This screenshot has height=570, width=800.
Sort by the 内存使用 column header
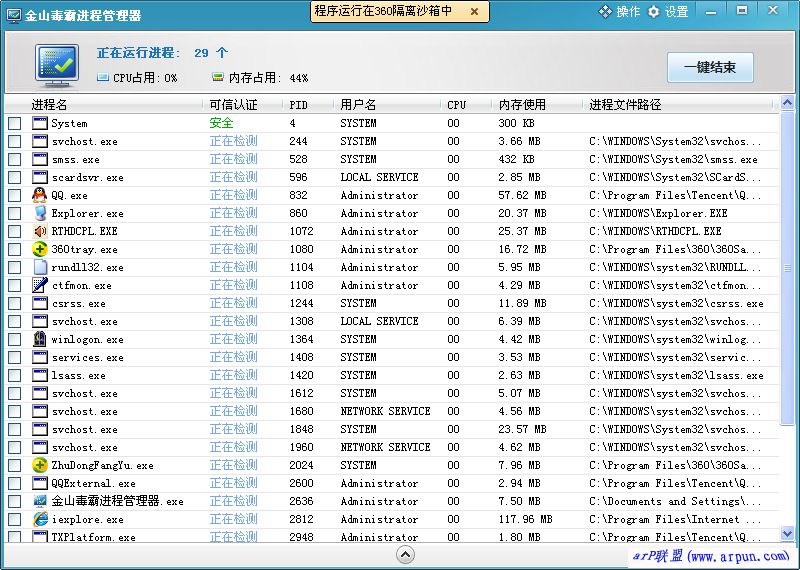click(x=522, y=105)
